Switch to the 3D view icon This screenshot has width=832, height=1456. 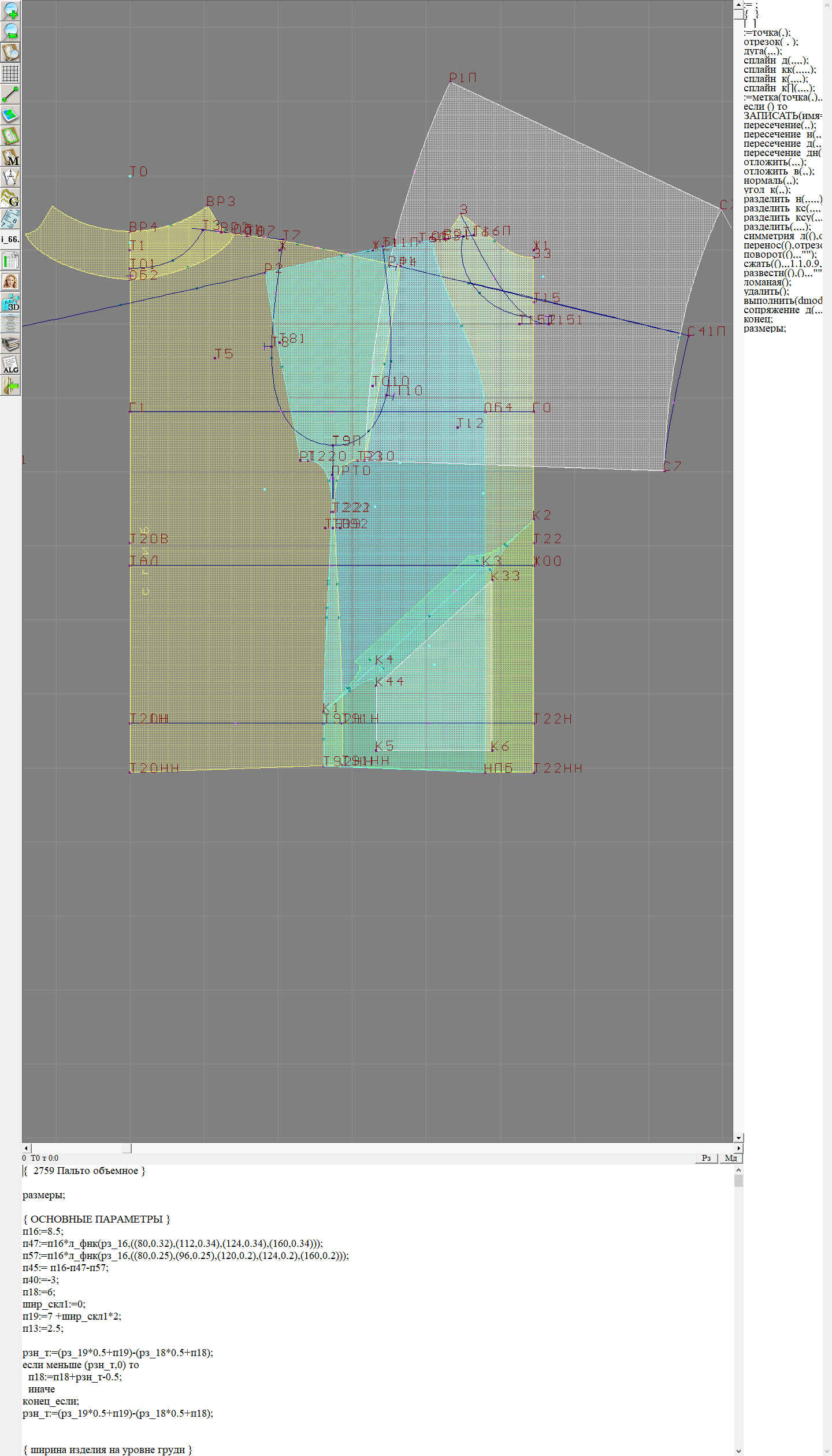click(x=10, y=302)
